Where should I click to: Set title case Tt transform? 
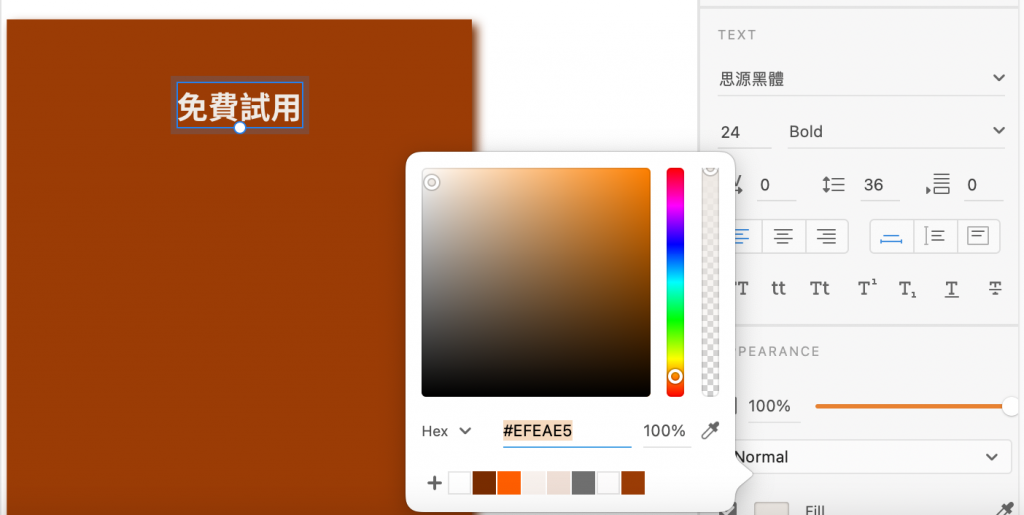(820, 289)
